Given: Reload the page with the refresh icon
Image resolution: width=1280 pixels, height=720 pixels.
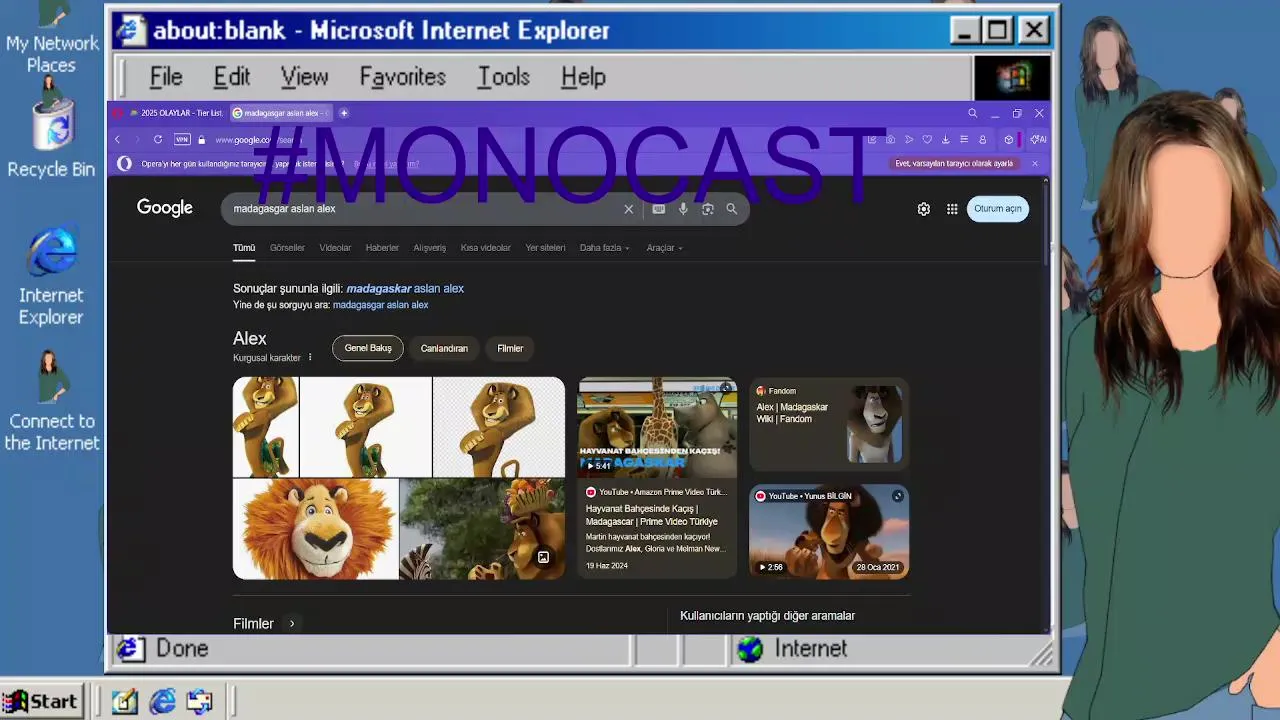Looking at the screenshot, I should [x=158, y=140].
